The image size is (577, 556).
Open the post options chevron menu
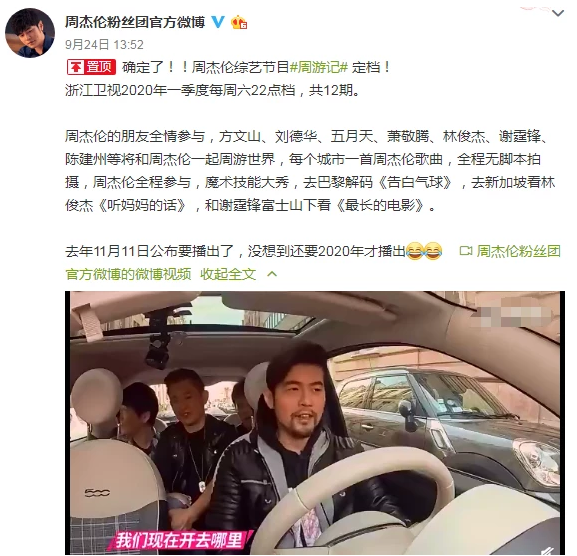point(558,14)
